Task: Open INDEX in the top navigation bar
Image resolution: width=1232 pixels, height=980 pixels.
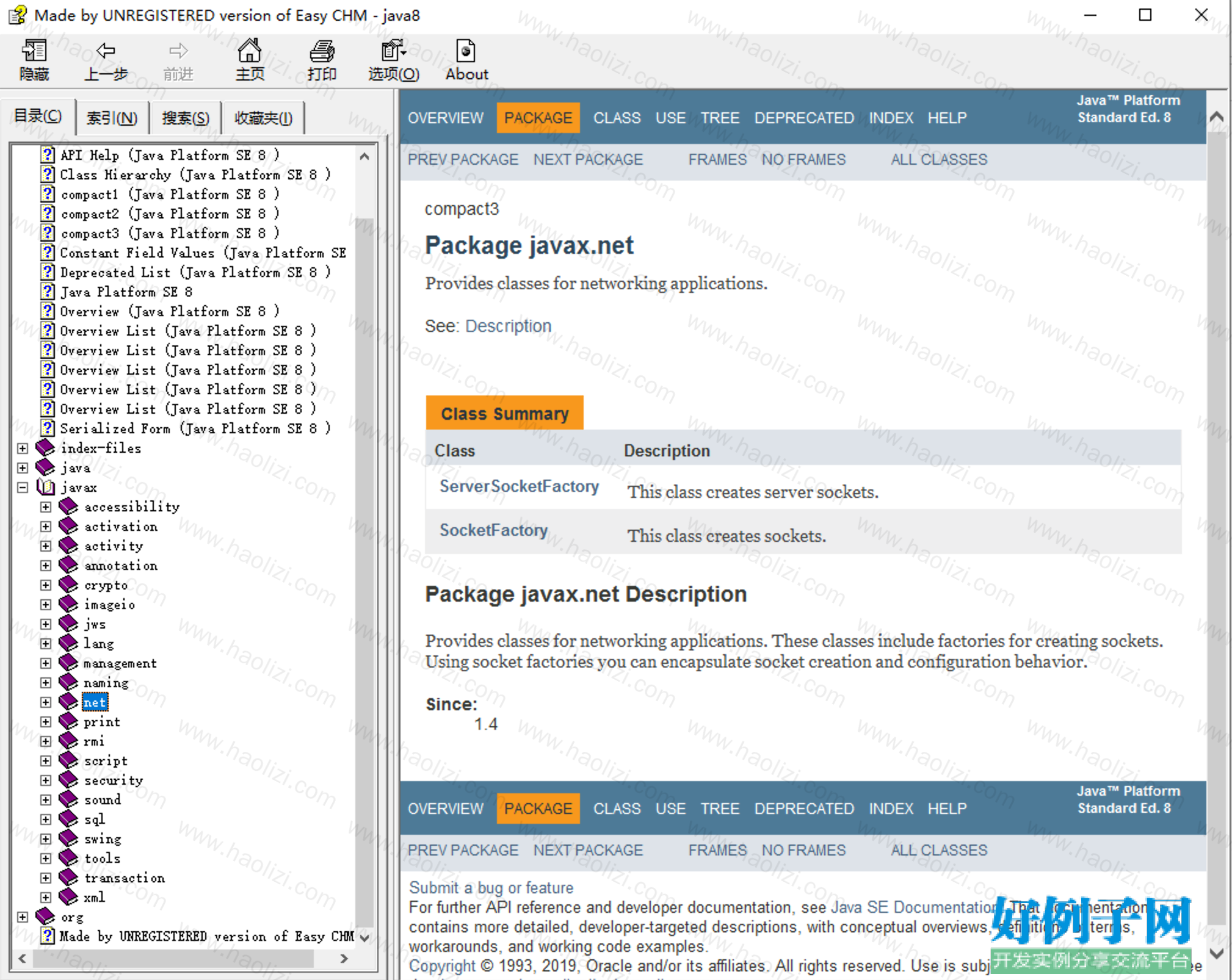Action: tap(891, 118)
